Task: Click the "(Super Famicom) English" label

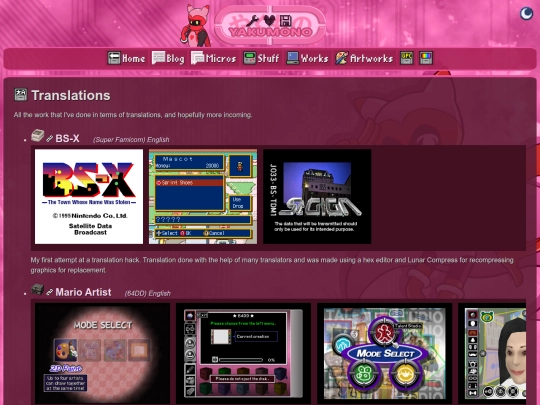Action: coord(131,139)
